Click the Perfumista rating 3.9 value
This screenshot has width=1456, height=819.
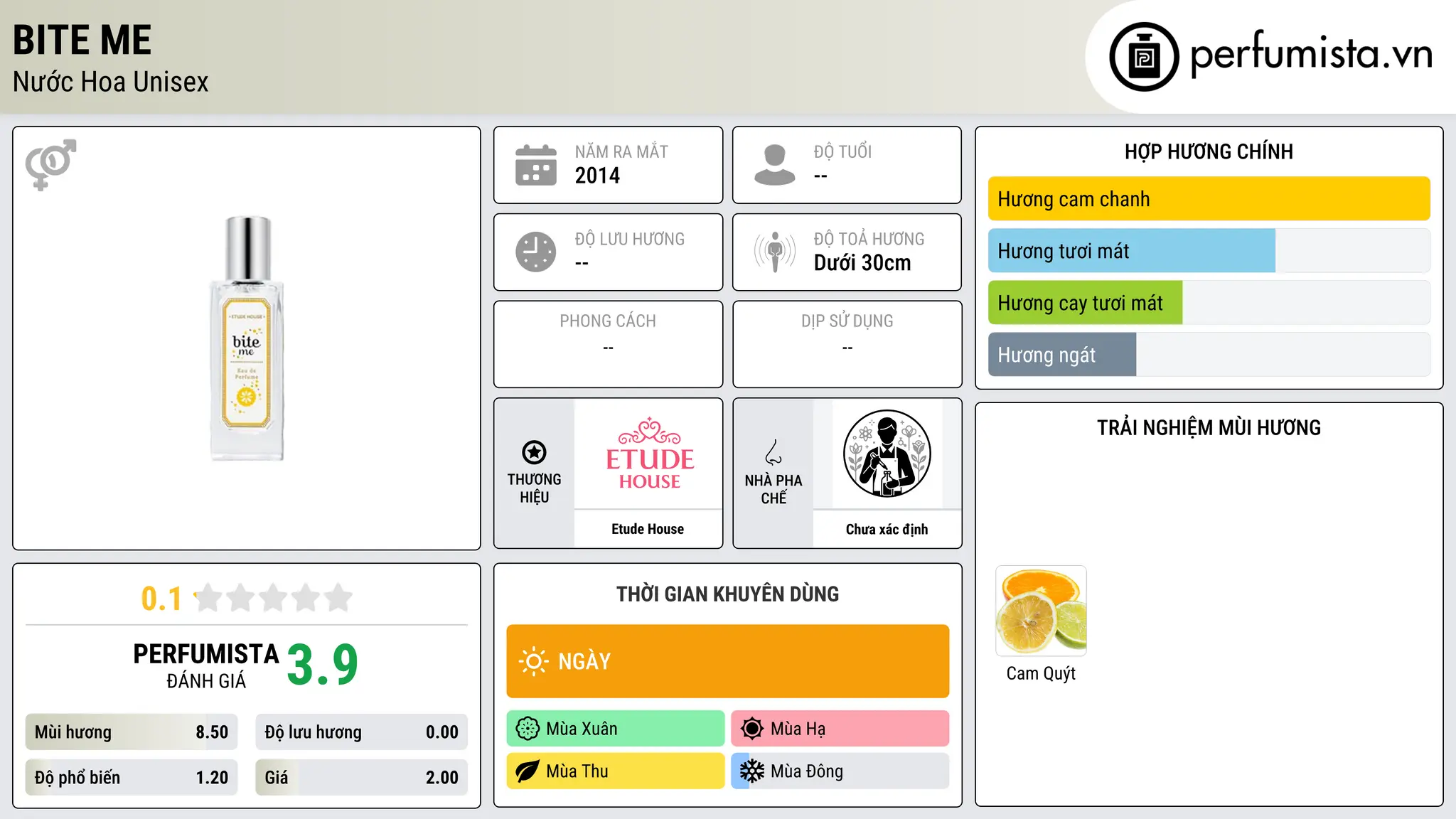322,665
